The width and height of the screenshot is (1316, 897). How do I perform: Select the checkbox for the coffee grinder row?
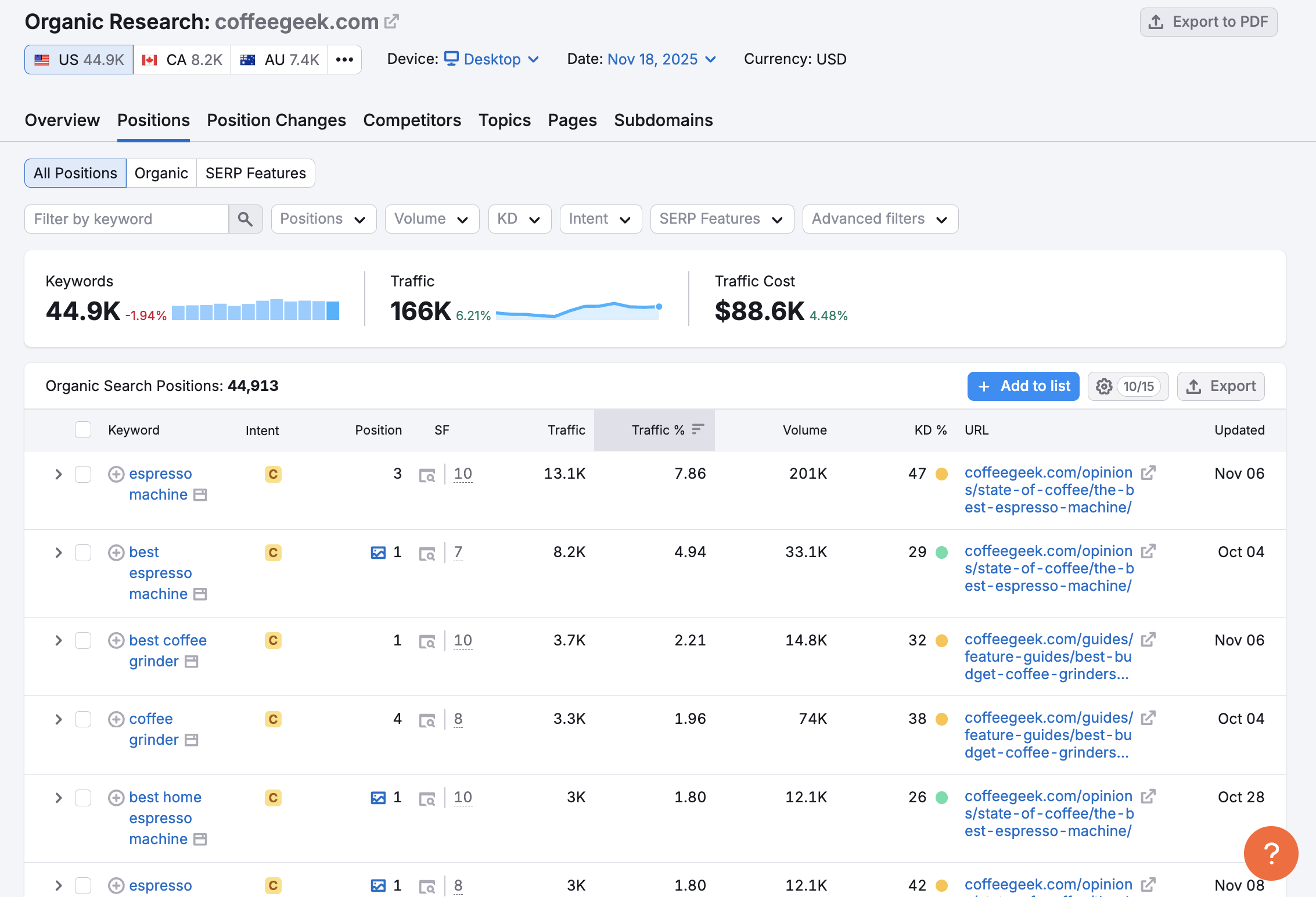click(83, 719)
